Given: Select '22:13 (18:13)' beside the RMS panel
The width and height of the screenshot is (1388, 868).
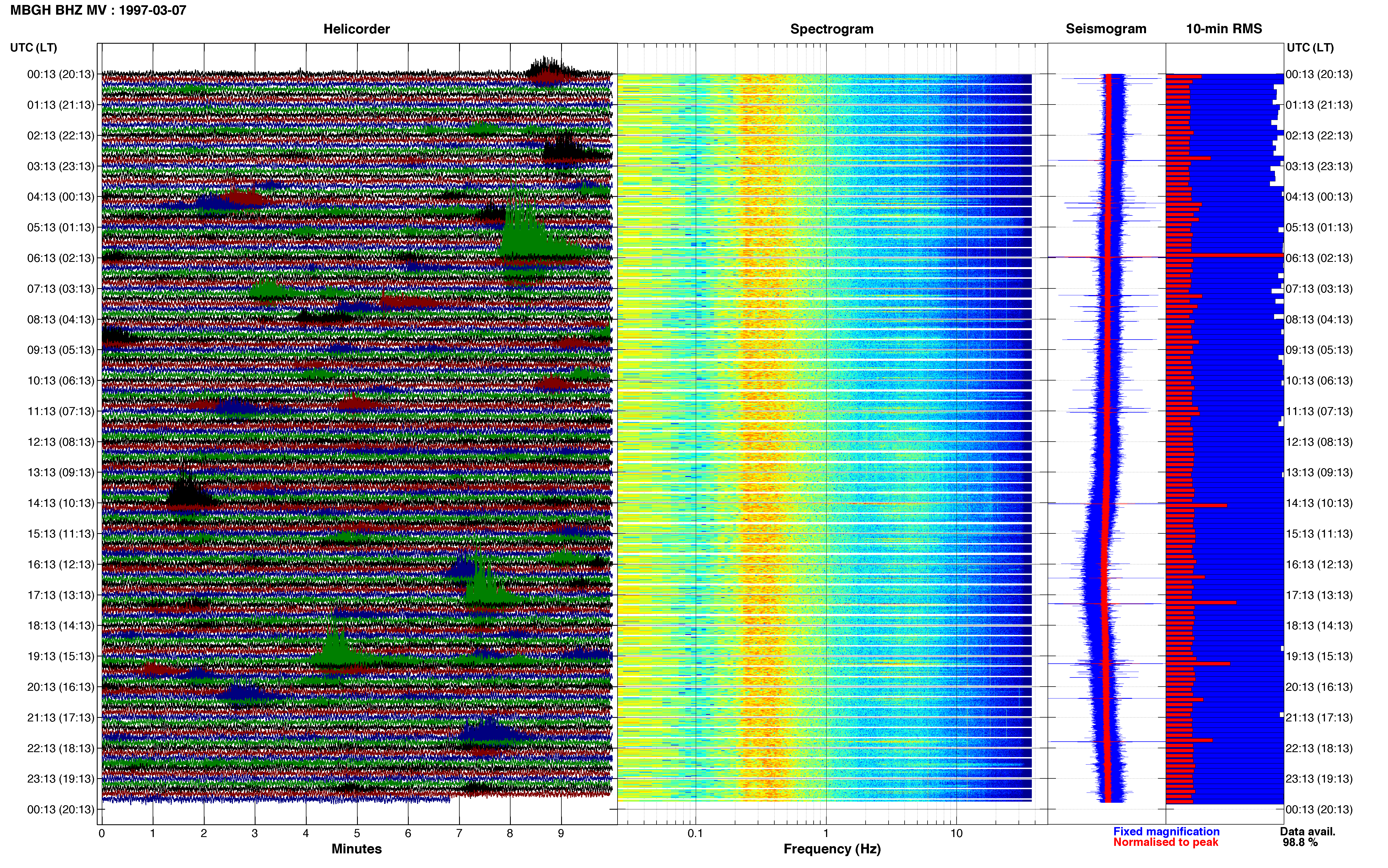Looking at the screenshot, I should click(1319, 749).
